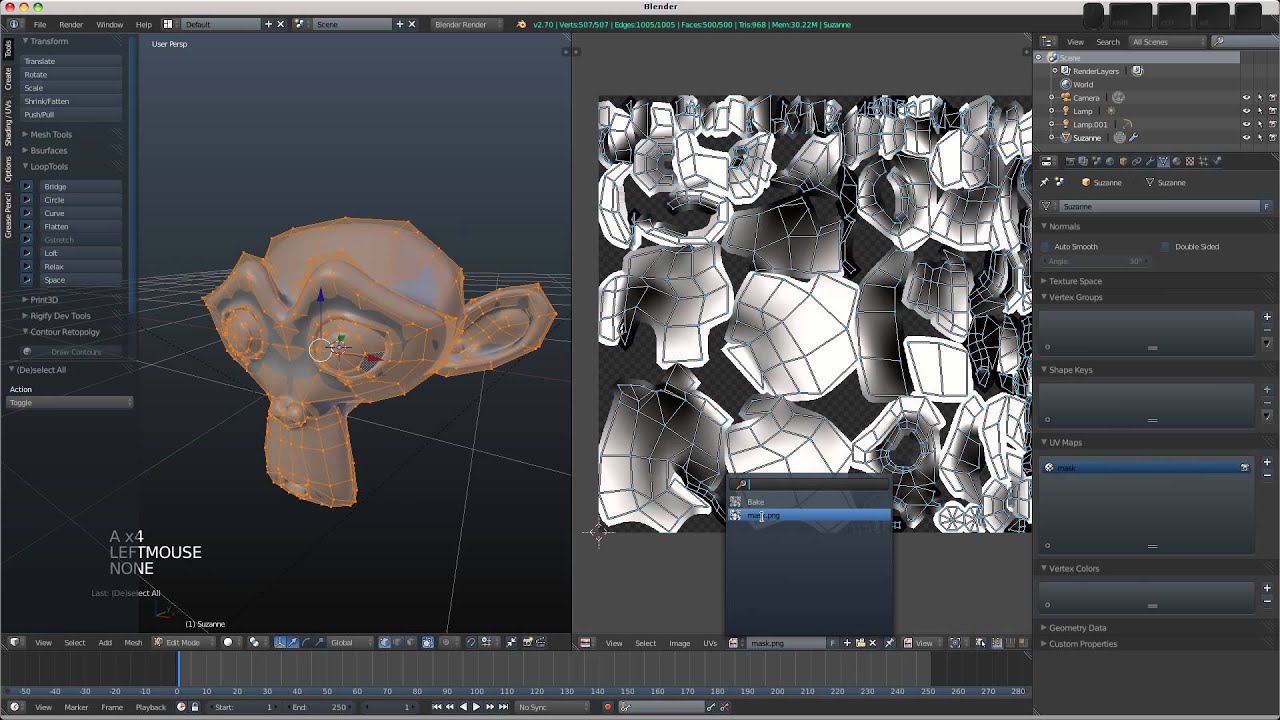Open the Material properties sphere icon
This screenshot has height=720, width=1280.
(x=1177, y=161)
